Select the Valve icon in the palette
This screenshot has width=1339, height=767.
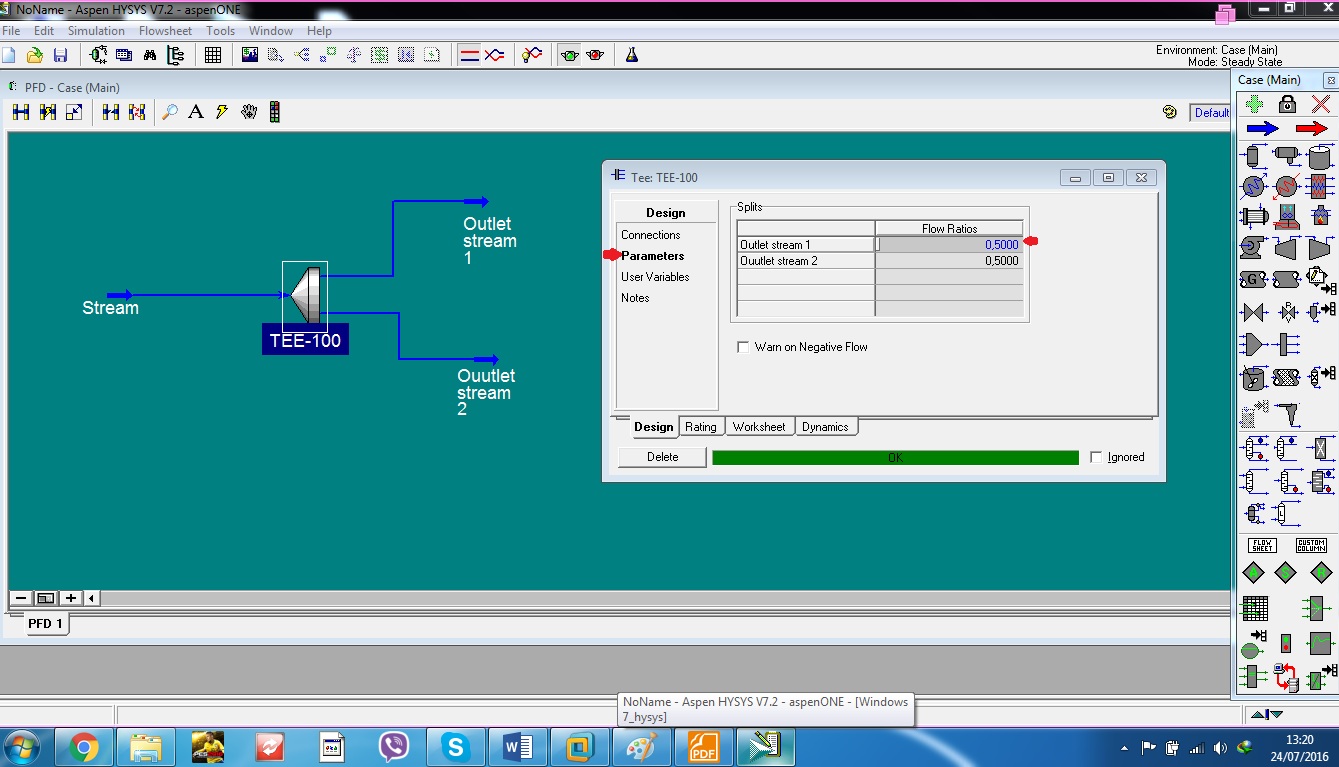tap(1253, 311)
